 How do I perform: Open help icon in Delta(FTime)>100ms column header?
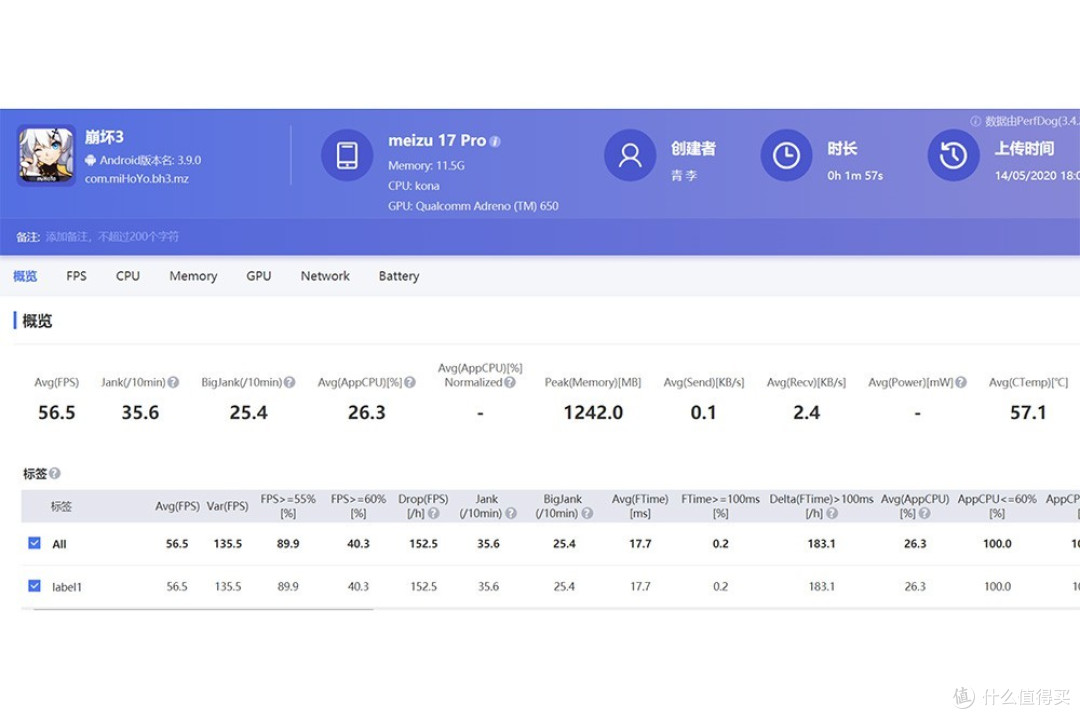coord(832,513)
